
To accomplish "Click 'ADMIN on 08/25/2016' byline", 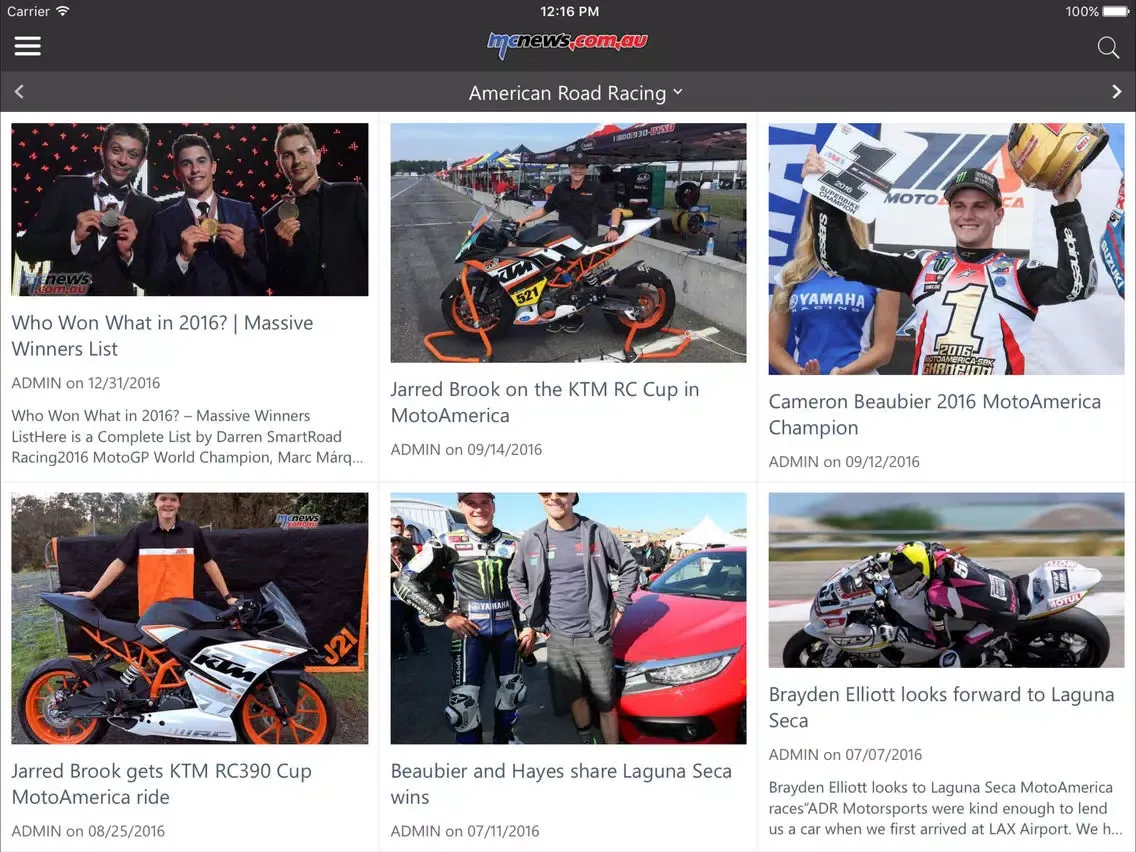I will [88, 831].
